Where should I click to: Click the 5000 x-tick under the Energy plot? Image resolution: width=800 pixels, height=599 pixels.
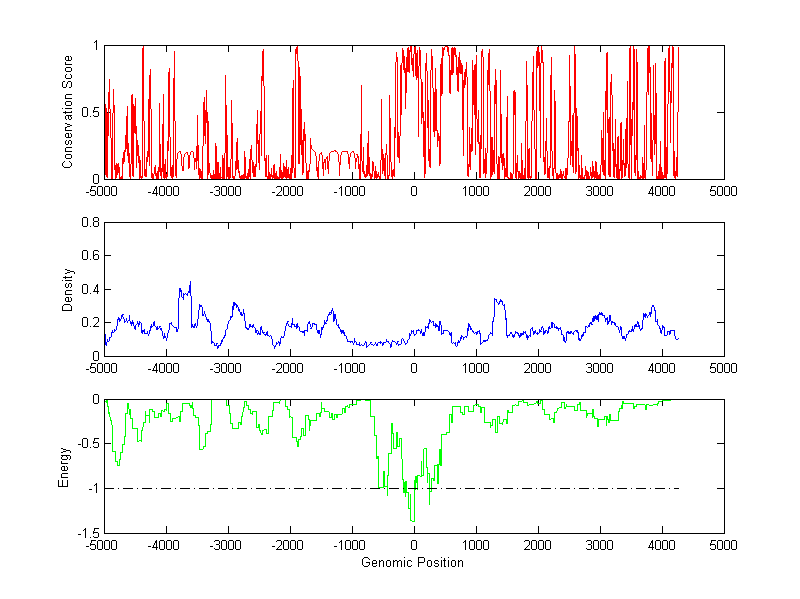(x=723, y=547)
